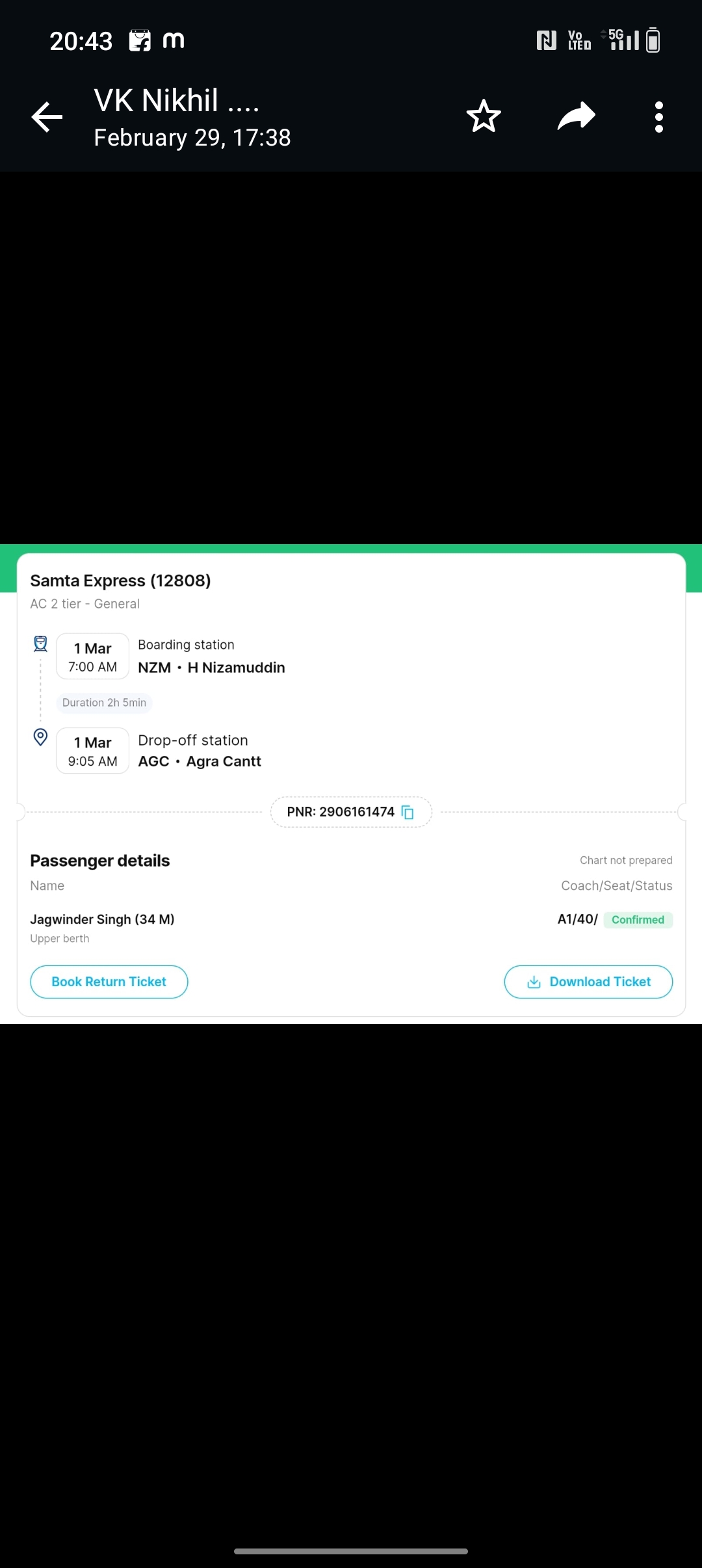The height and width of the screenshot is (1568, 702).
Task: Tap the 1 Mar 7:00 AM box
Action: (x=93, y=657)
